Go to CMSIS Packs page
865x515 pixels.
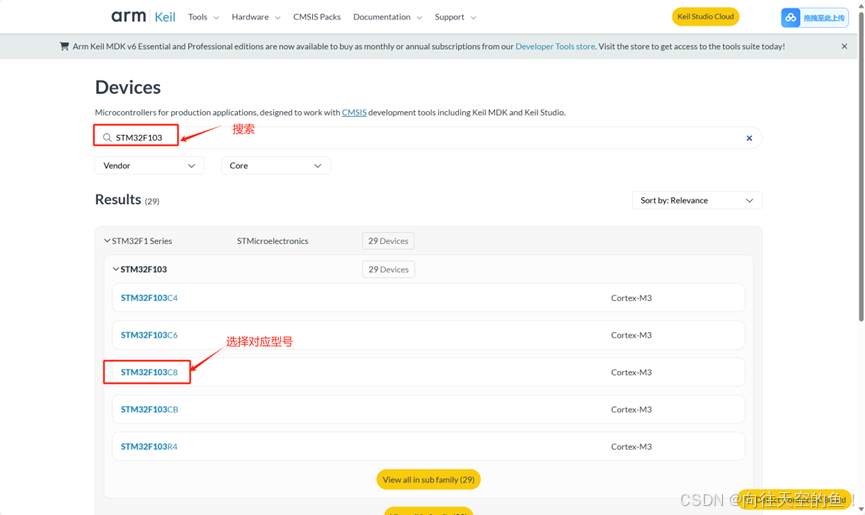[x=317, y=17]
